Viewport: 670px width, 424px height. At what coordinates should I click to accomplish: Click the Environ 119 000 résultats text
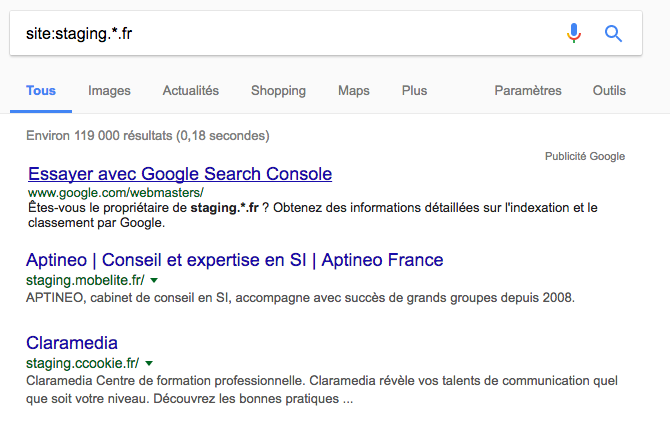click(147, 136)
